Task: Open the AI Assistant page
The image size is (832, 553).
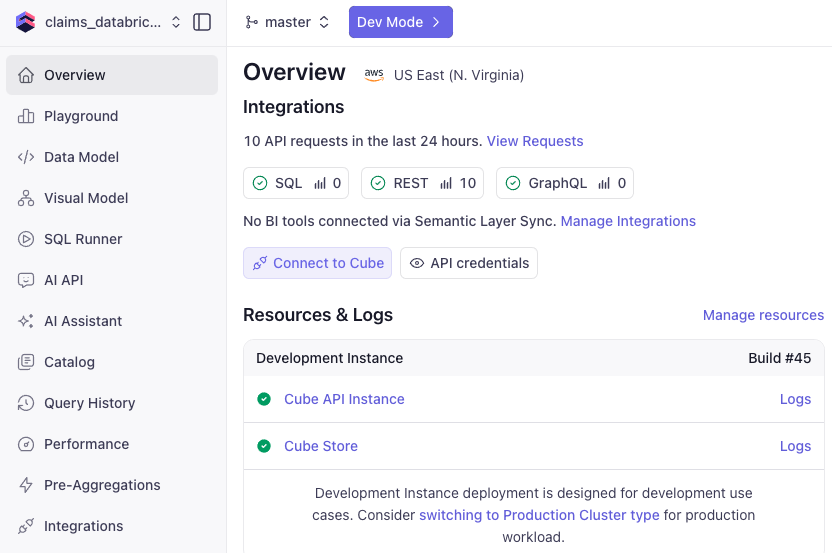Action: 112,321
